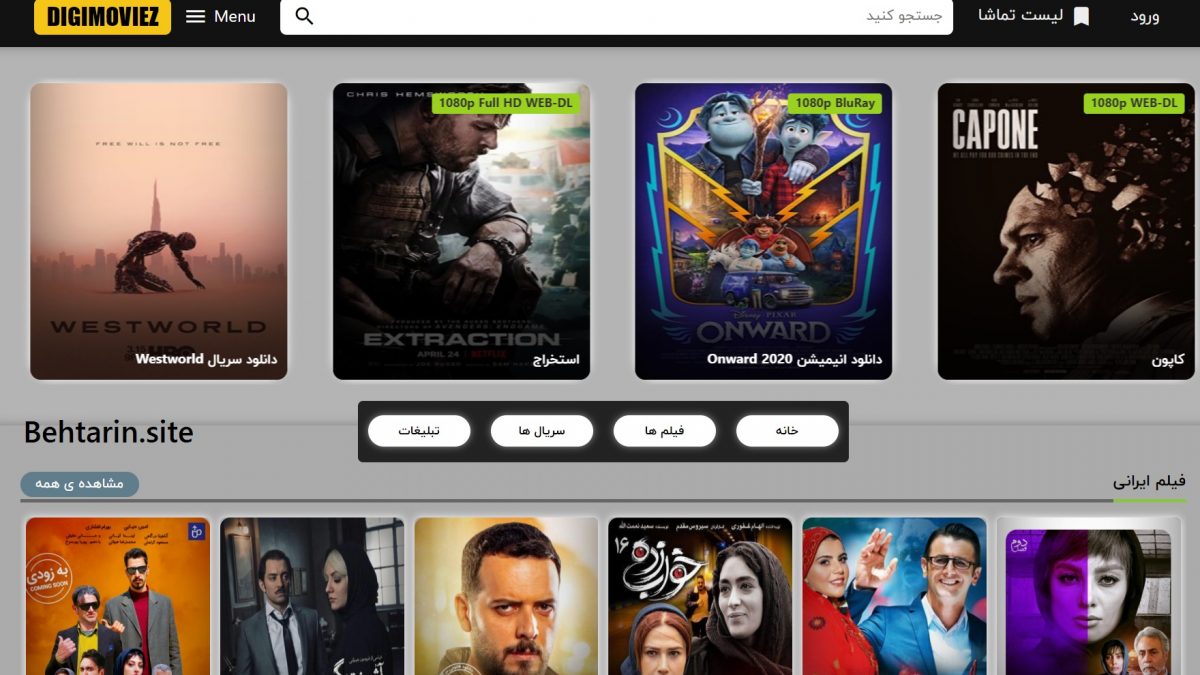Open the Onward animation poster
Viewport: 1200px width, 675px height.
click(x=764, y=231)
